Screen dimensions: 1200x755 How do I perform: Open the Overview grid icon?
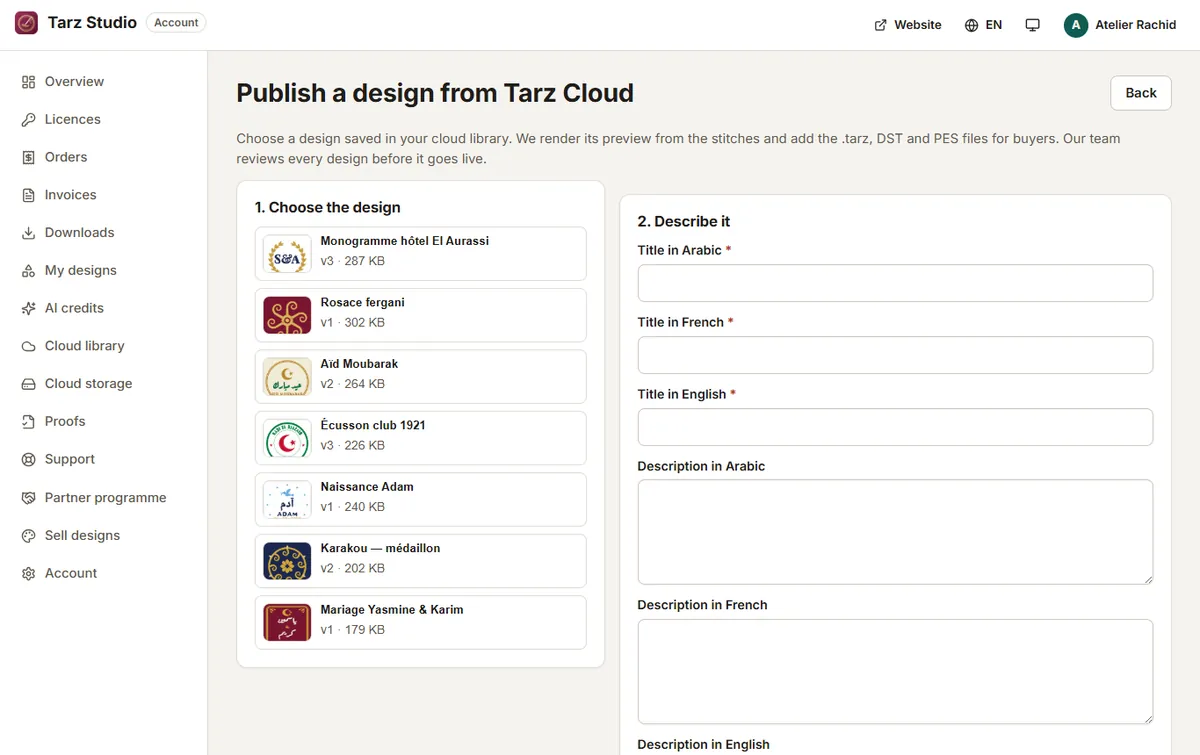pyautogui.click(x=28, y=82)
